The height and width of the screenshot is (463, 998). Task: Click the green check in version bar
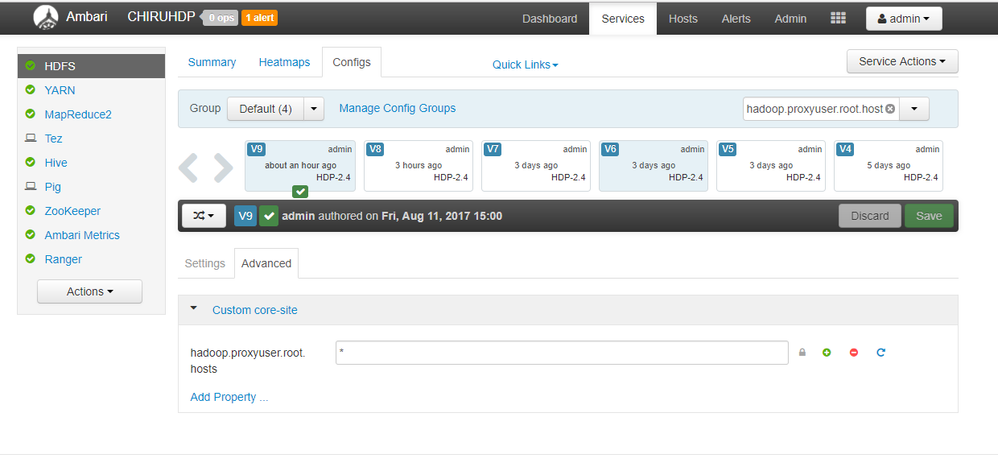(269, 216)
